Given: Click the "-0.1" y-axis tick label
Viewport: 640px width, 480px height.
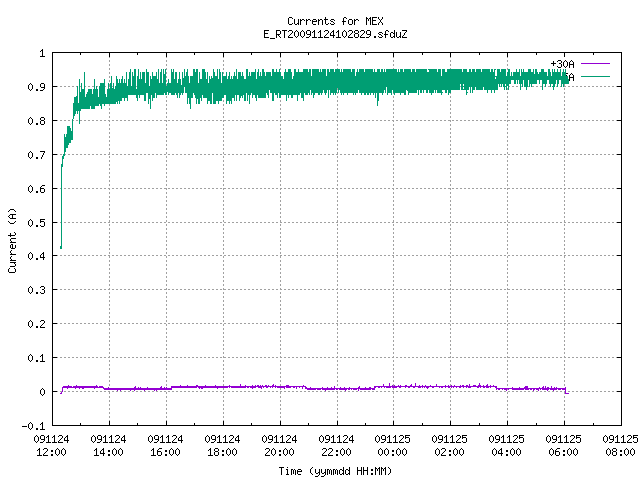Looking at the screenshot, I should click(33, 426).
